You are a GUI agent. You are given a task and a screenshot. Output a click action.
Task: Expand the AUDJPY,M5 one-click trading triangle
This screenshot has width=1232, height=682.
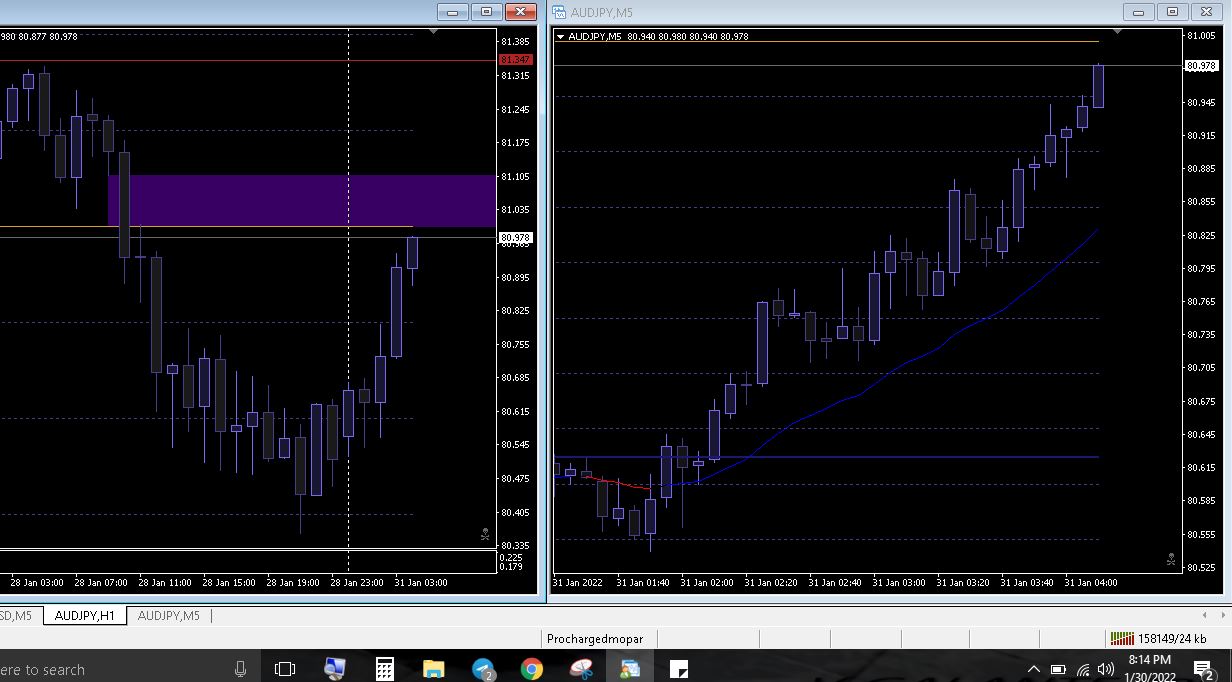click(x=561, y=36)
